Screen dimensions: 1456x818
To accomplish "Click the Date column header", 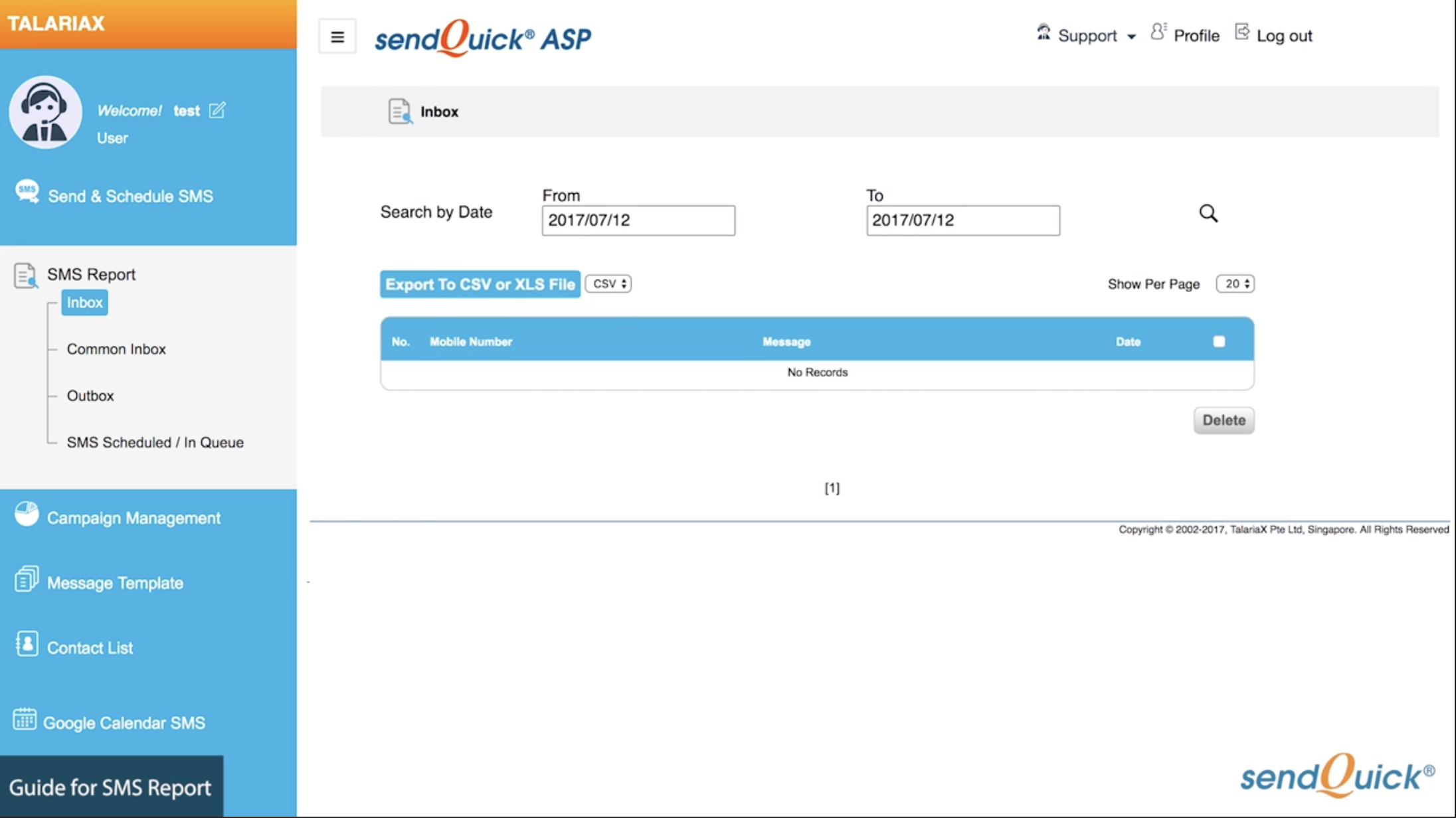I will (x=1128, y=342).
